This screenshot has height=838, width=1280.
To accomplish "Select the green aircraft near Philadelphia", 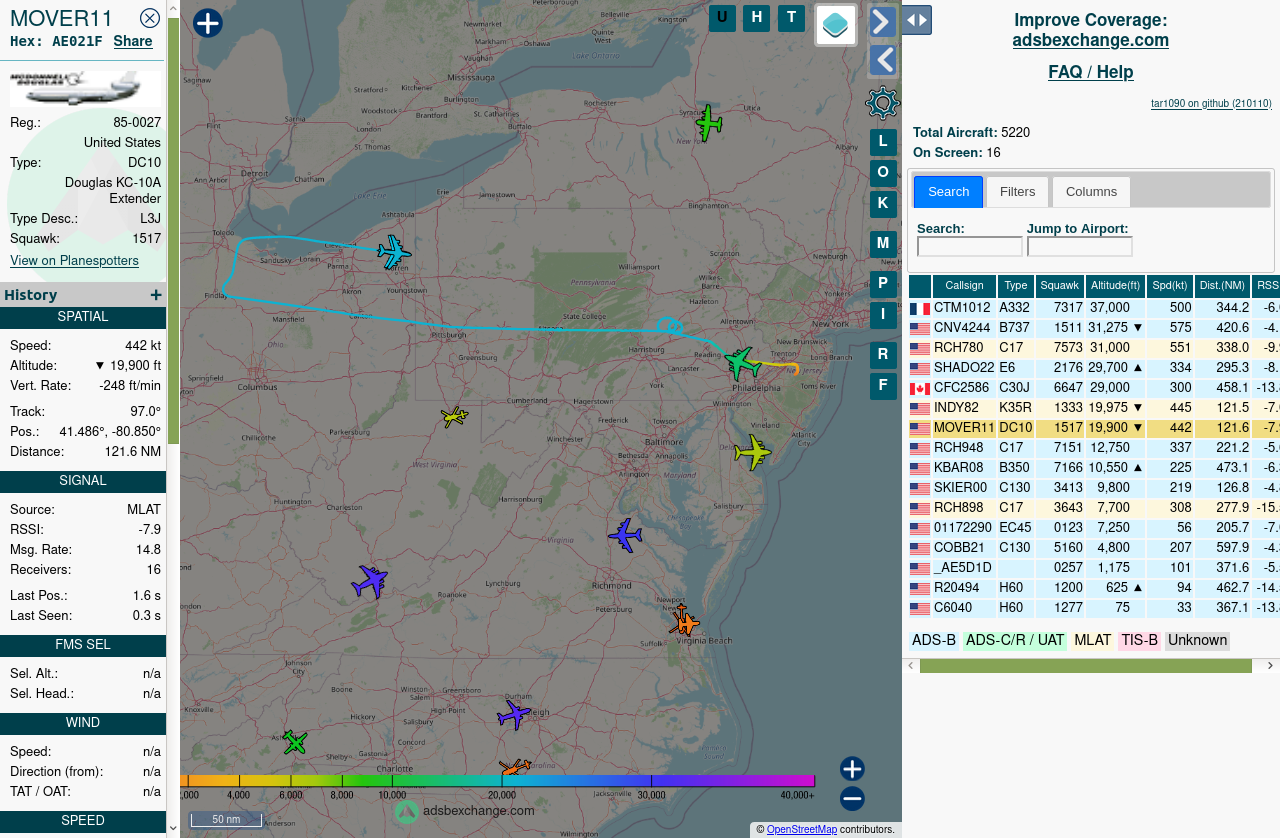I will click(743, 362).
